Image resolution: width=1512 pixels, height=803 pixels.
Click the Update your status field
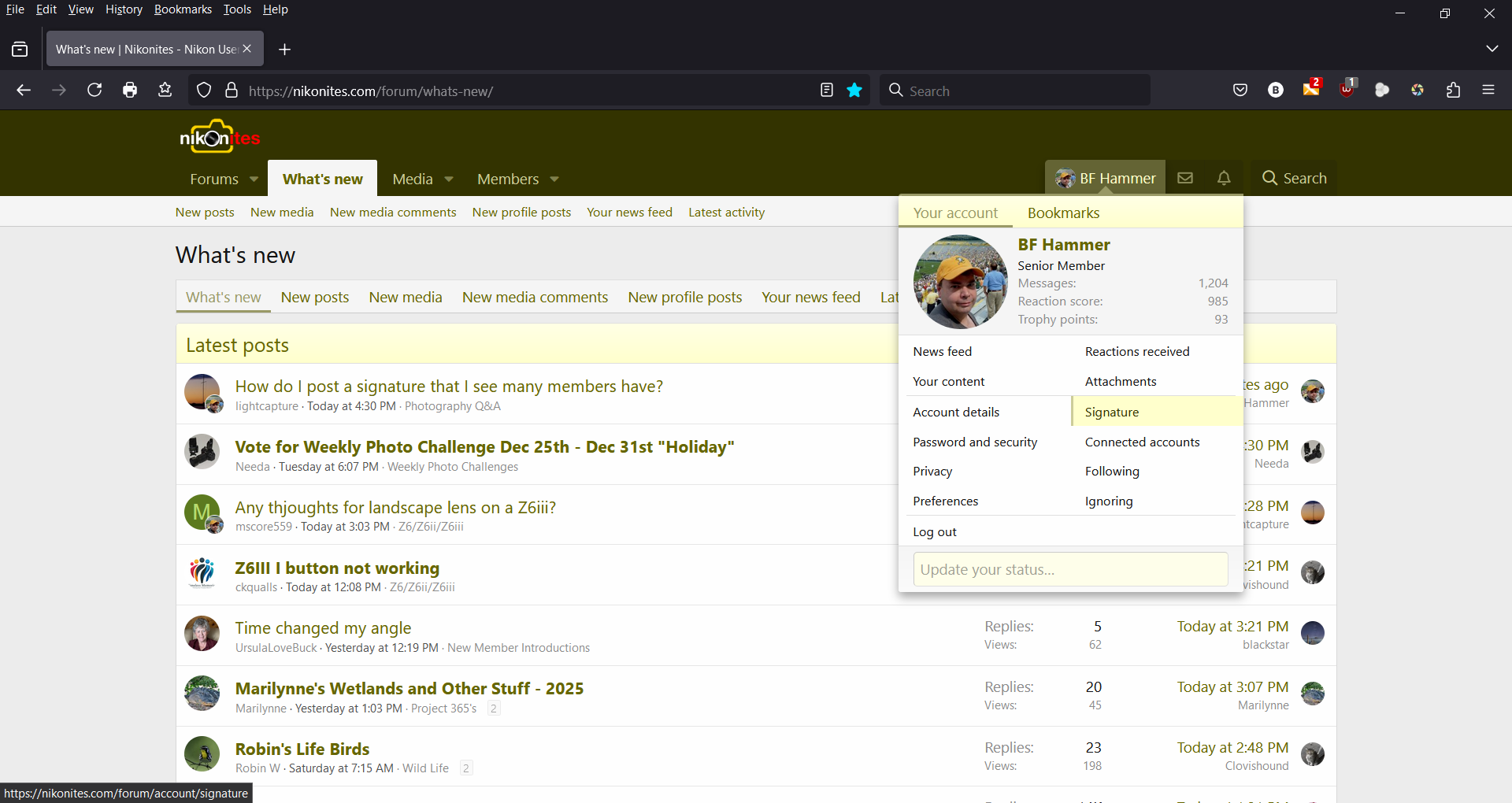click(x=1070, y=569)
